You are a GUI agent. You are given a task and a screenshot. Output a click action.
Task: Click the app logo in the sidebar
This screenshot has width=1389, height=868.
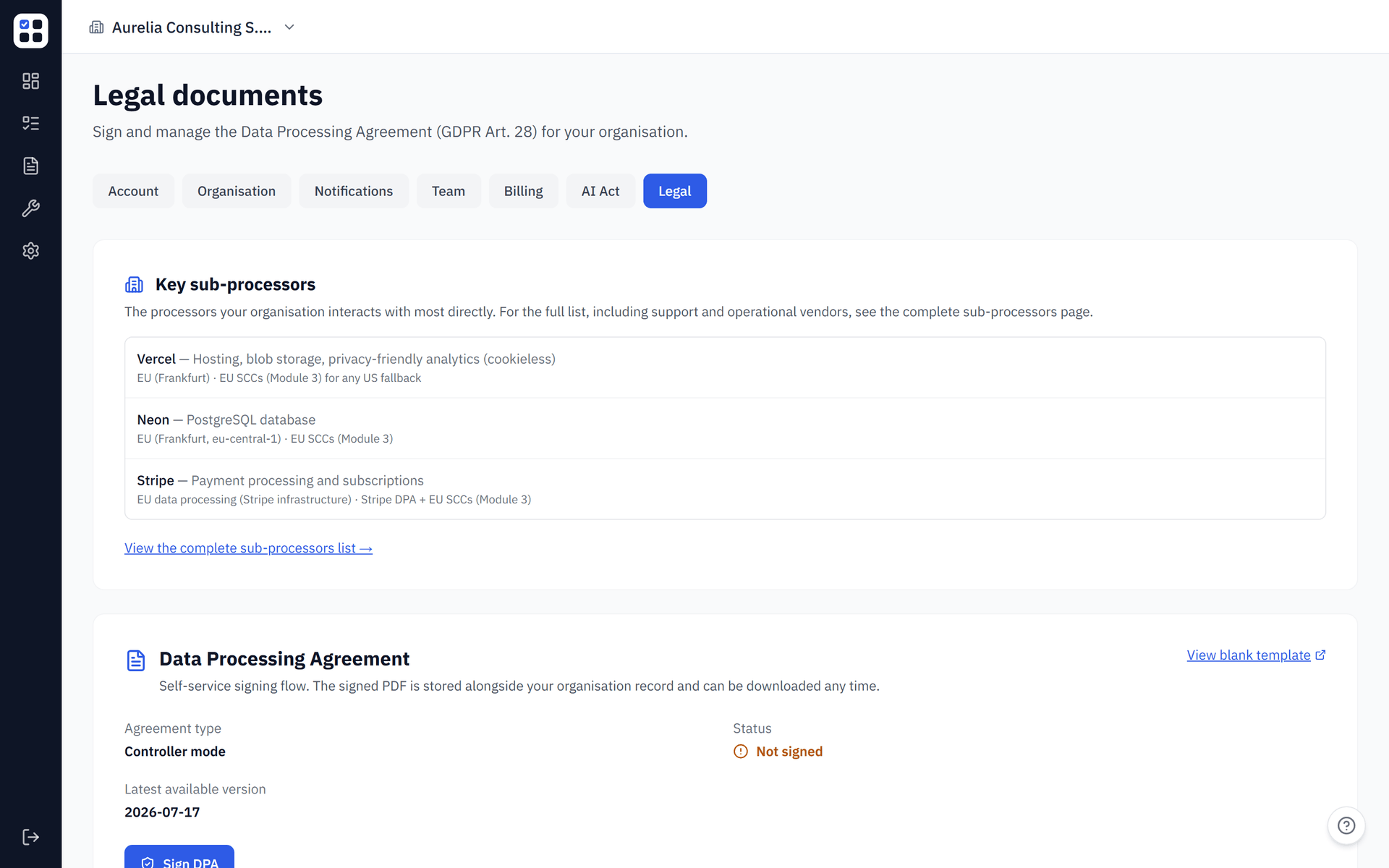[30, 30]
